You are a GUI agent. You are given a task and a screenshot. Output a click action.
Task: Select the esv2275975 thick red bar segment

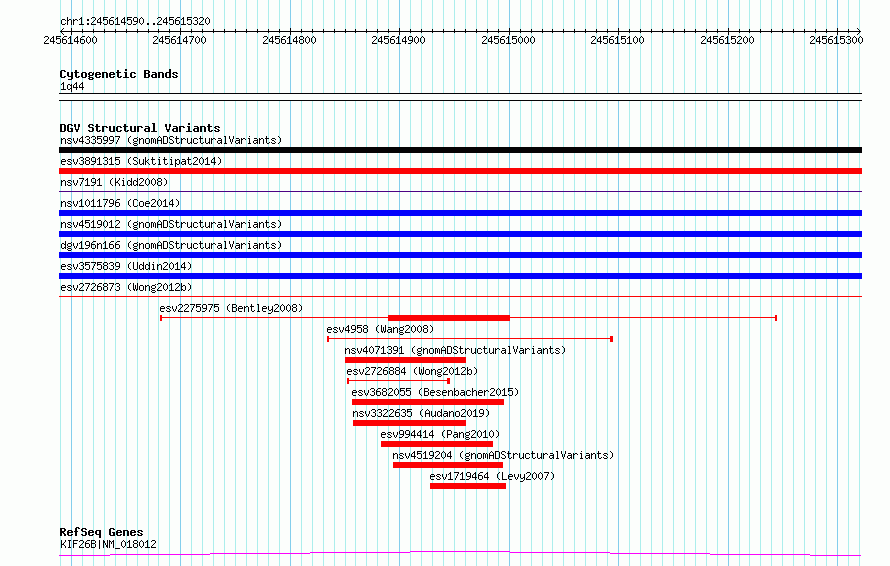click(449, 318)
